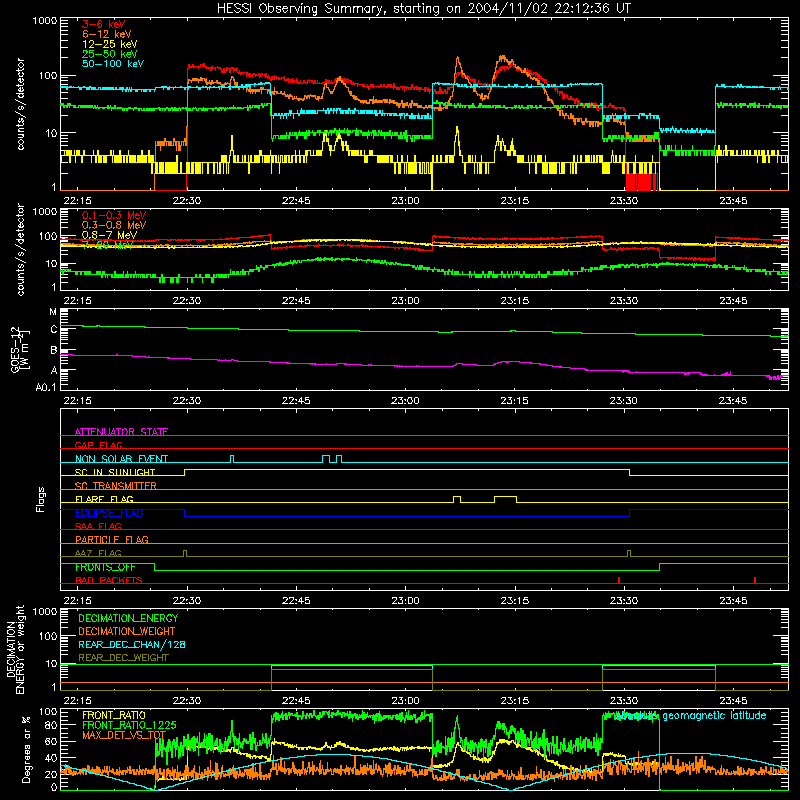Select the yellow SC_IN_SUNLIGHT flag label

pyautogui.click(x=115, y=472)
